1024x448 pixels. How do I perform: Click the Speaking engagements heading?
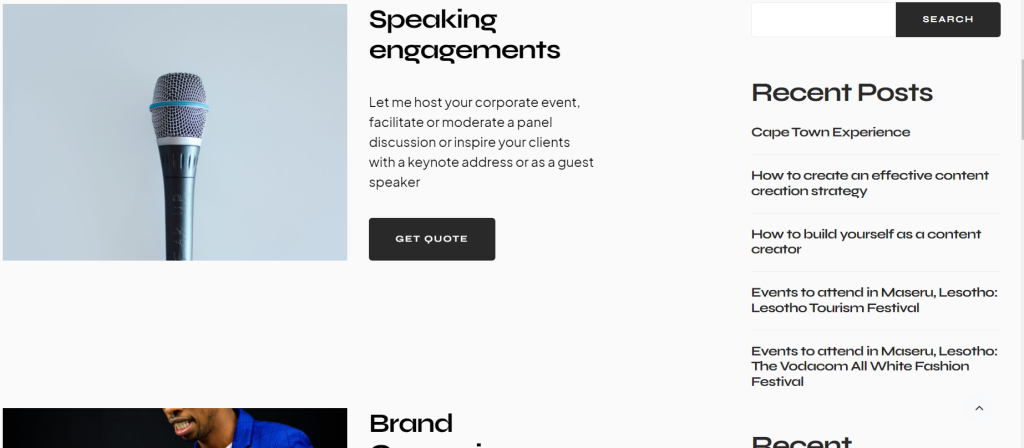click(464, 35)
